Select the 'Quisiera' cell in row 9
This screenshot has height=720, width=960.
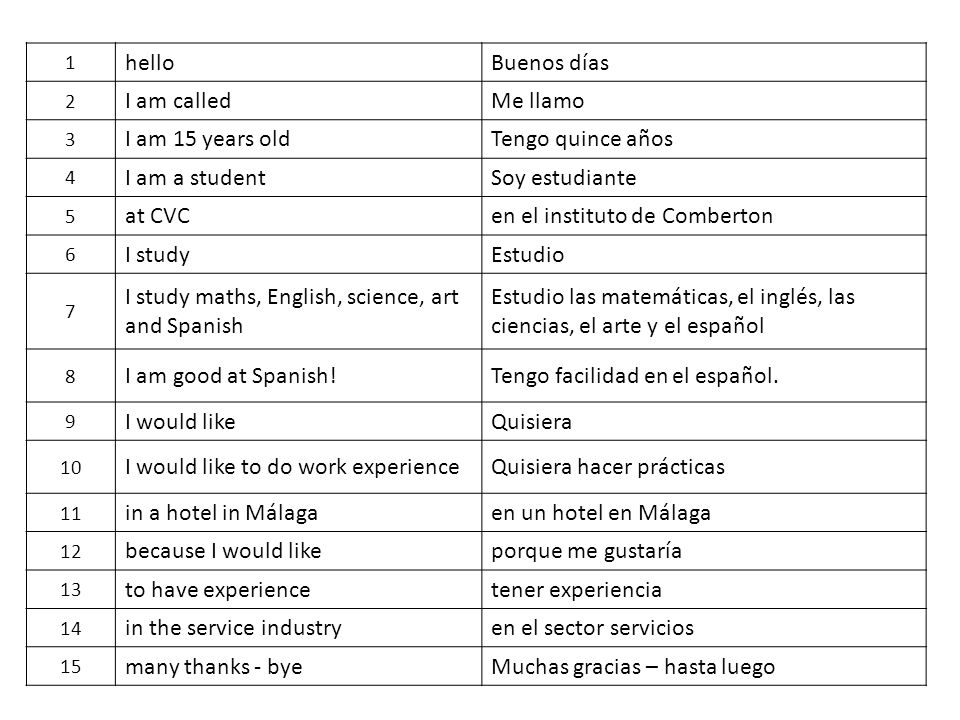click(x=703, y=421)
